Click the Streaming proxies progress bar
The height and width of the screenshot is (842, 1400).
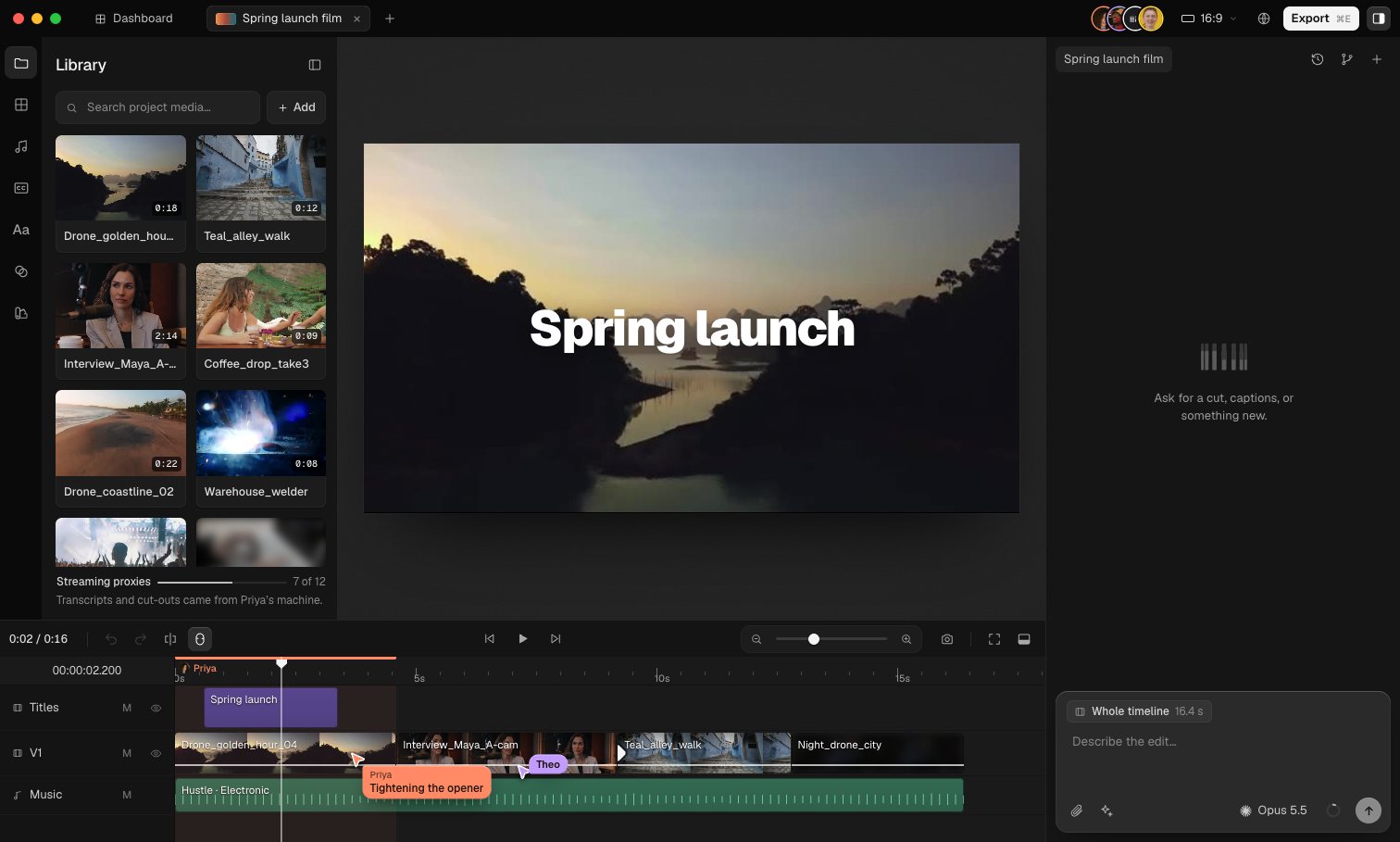[222, 582]
